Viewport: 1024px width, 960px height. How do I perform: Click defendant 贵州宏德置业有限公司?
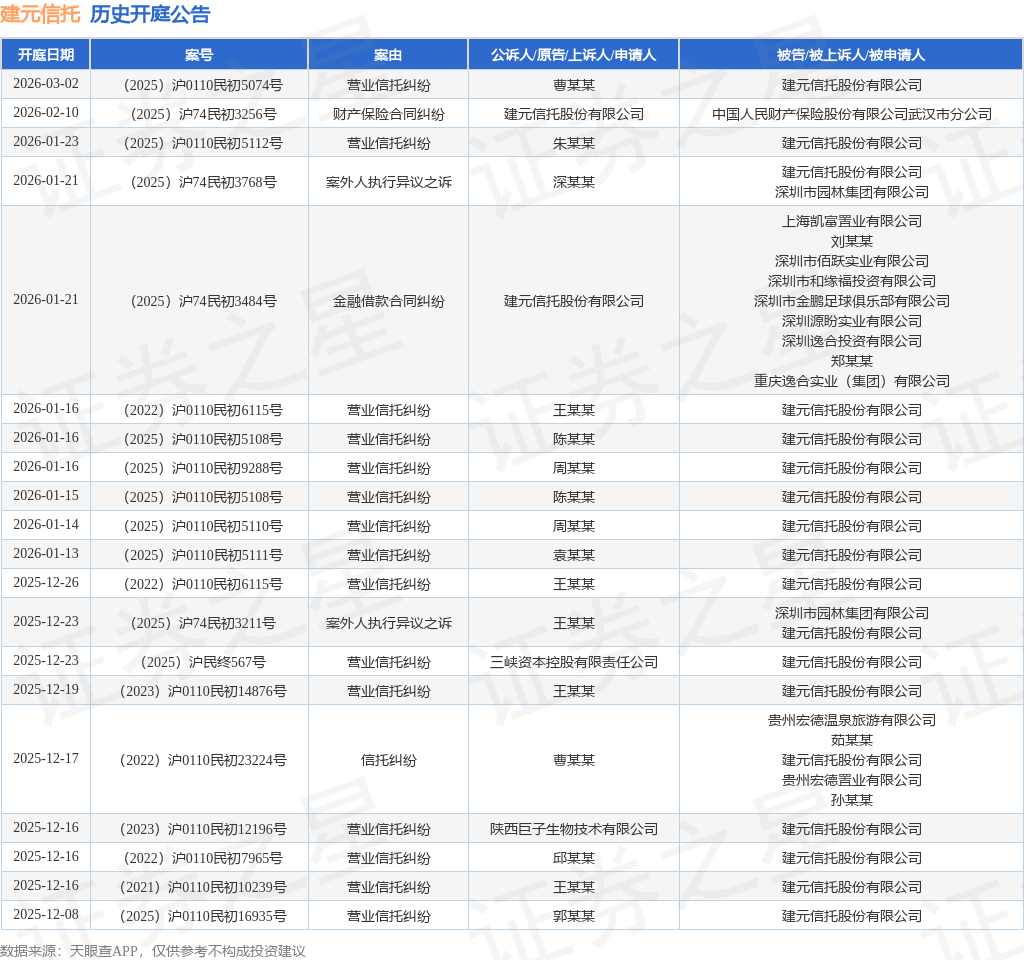(x=852, y=780)
